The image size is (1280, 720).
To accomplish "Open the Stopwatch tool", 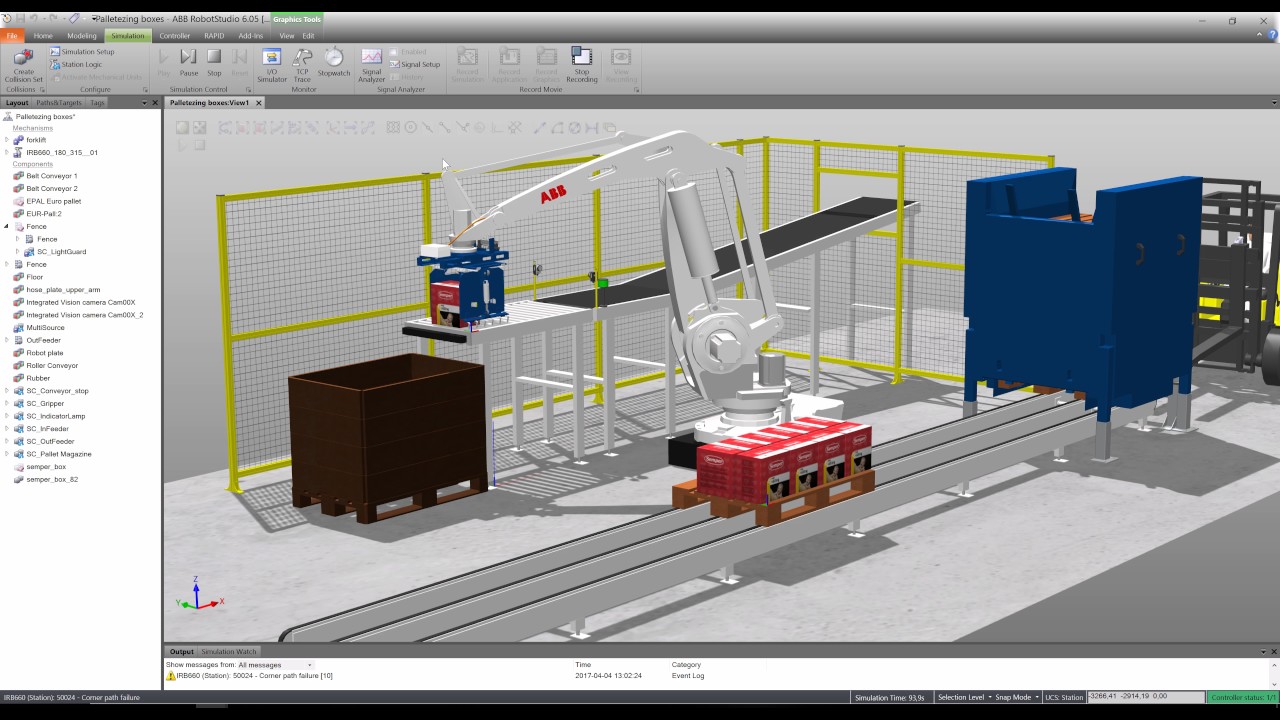I will point(334,63).
